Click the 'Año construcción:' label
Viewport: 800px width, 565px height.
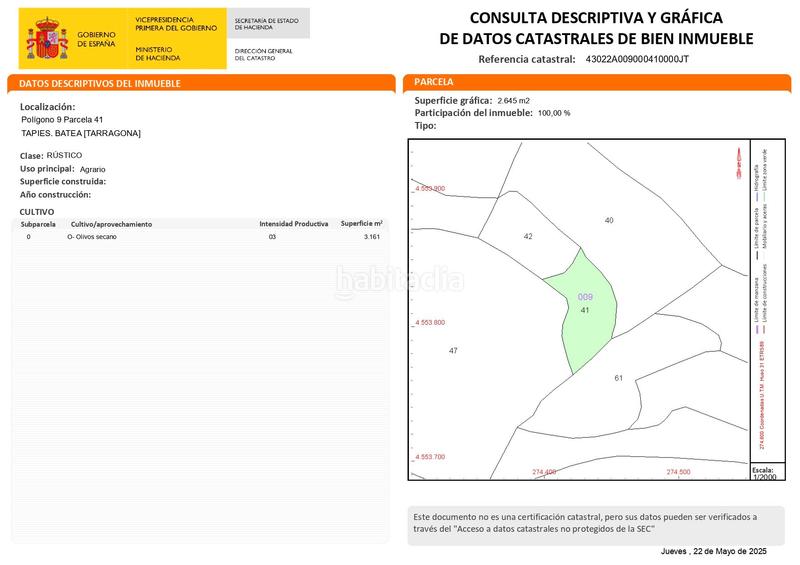coord(55,194)
